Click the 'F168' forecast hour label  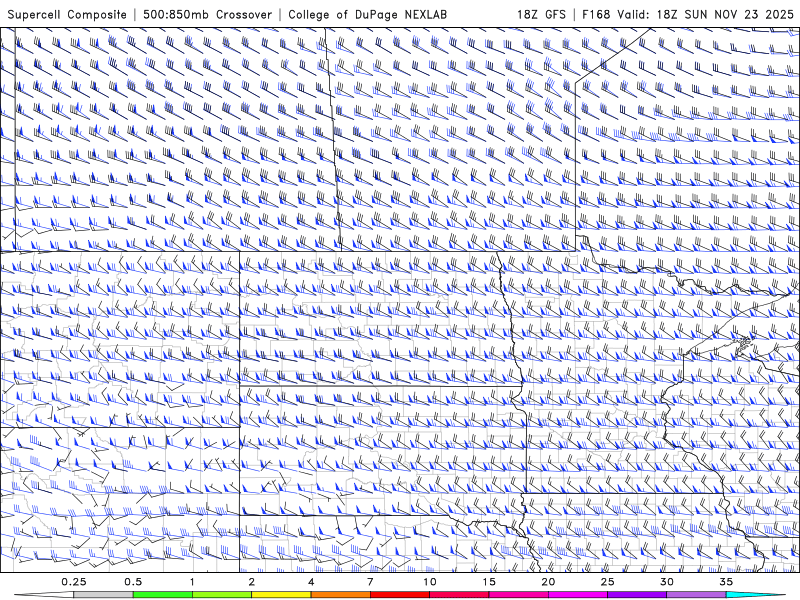[x=596, y=15]
